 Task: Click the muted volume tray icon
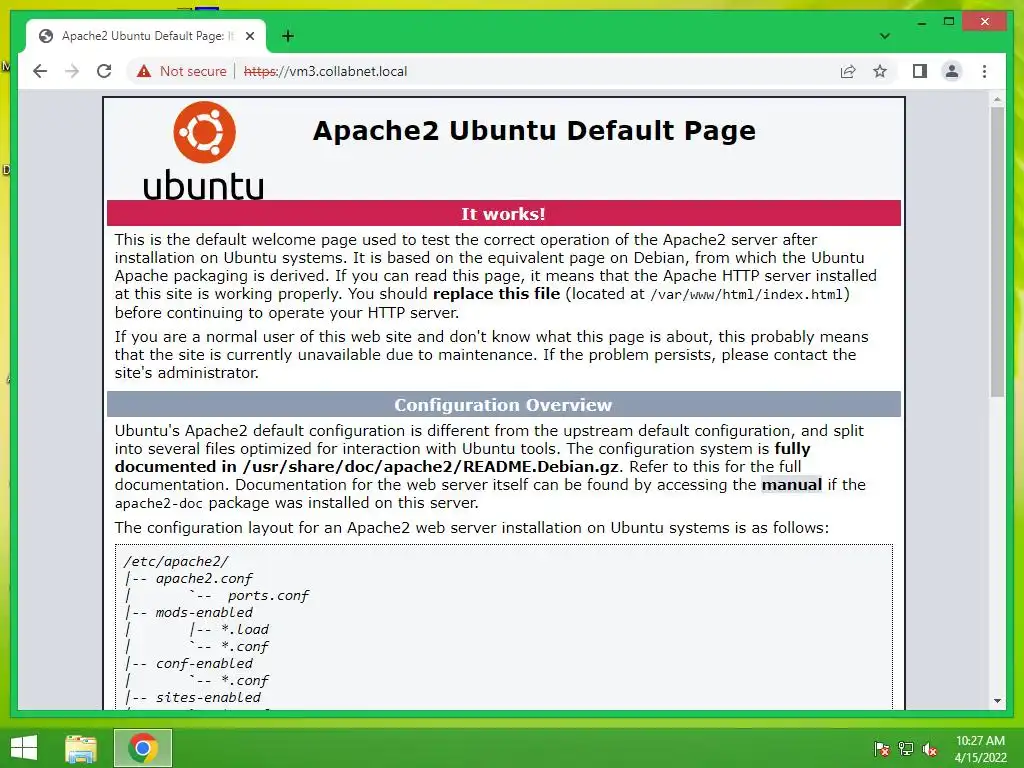[929, 749]
